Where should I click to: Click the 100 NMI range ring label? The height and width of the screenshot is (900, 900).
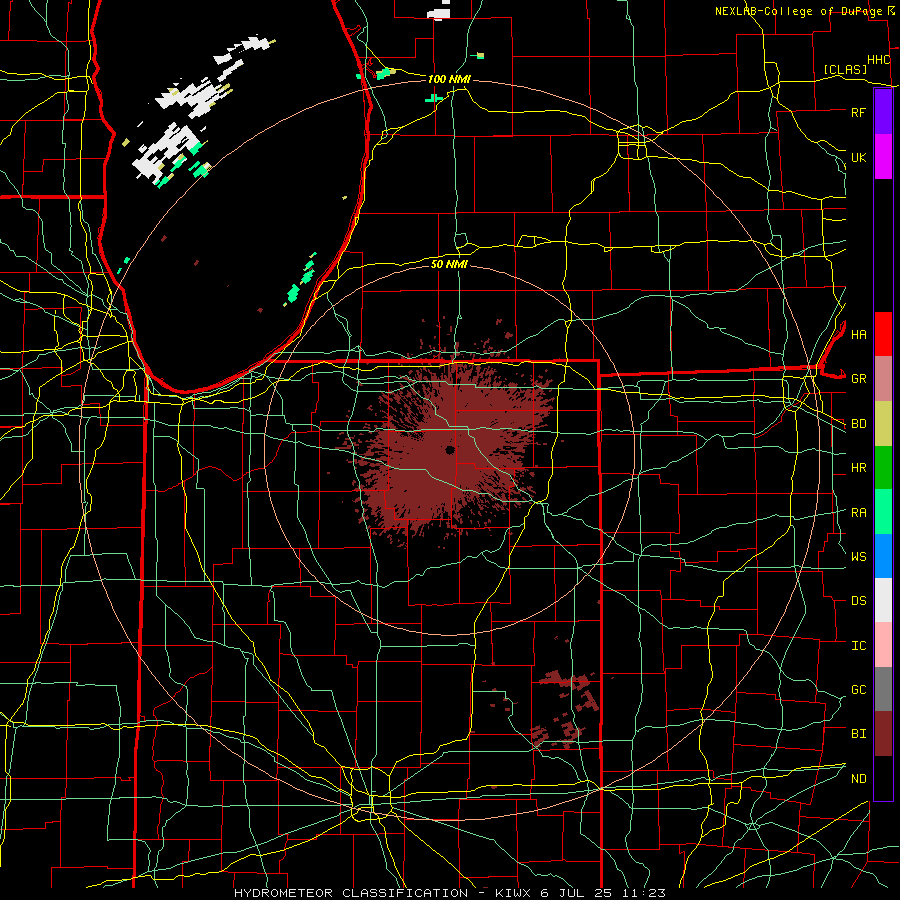click(449, 79)
